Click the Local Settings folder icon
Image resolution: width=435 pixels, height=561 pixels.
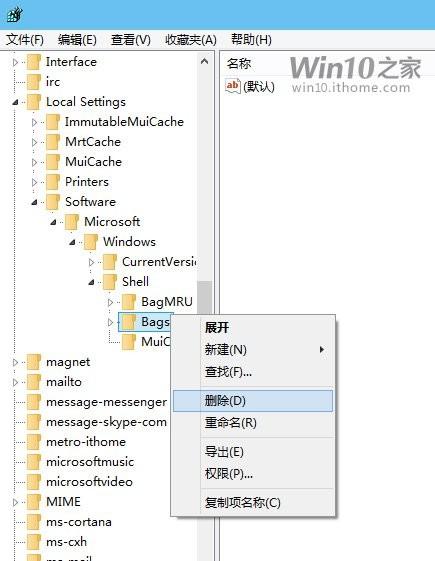coord(34,102)
